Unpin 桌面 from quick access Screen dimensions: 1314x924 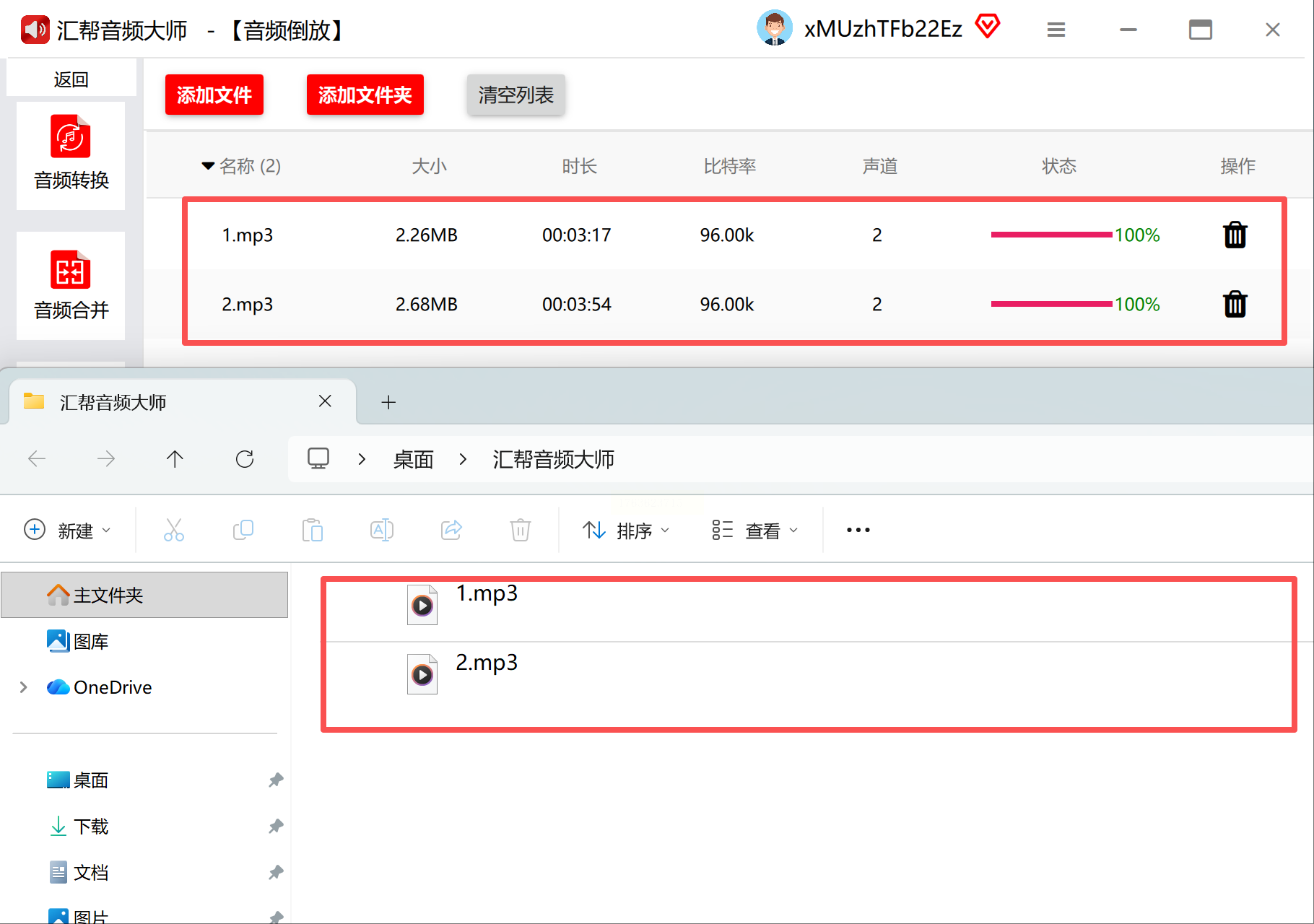point(276,780)
